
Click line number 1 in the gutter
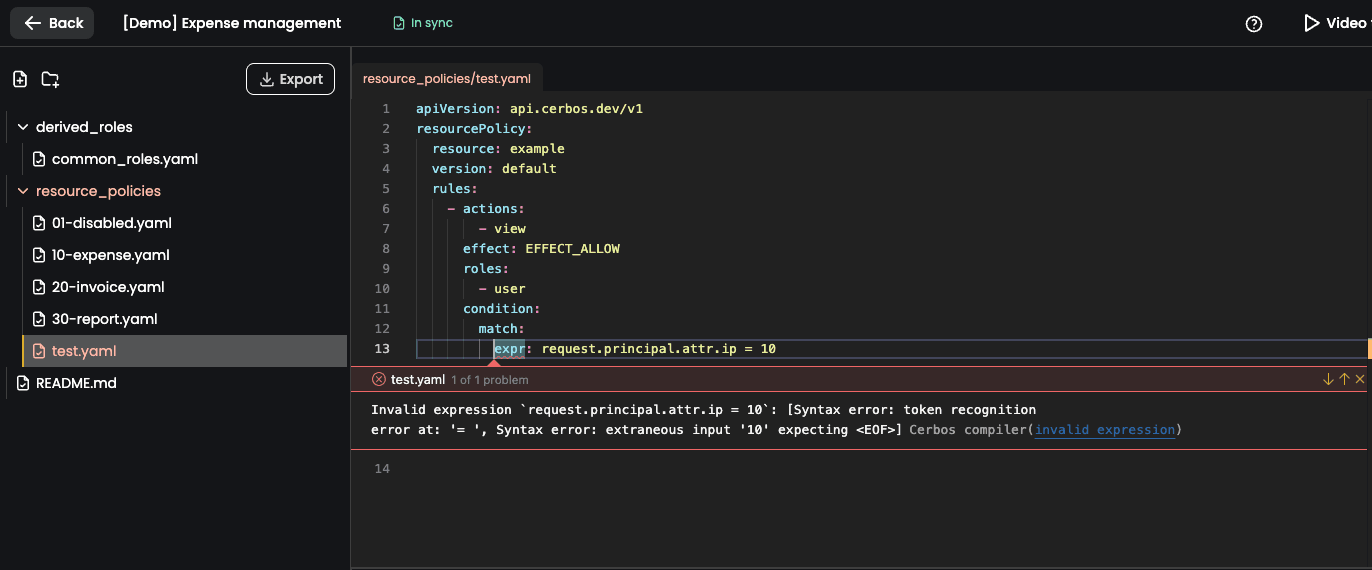[x=386, y=109]
